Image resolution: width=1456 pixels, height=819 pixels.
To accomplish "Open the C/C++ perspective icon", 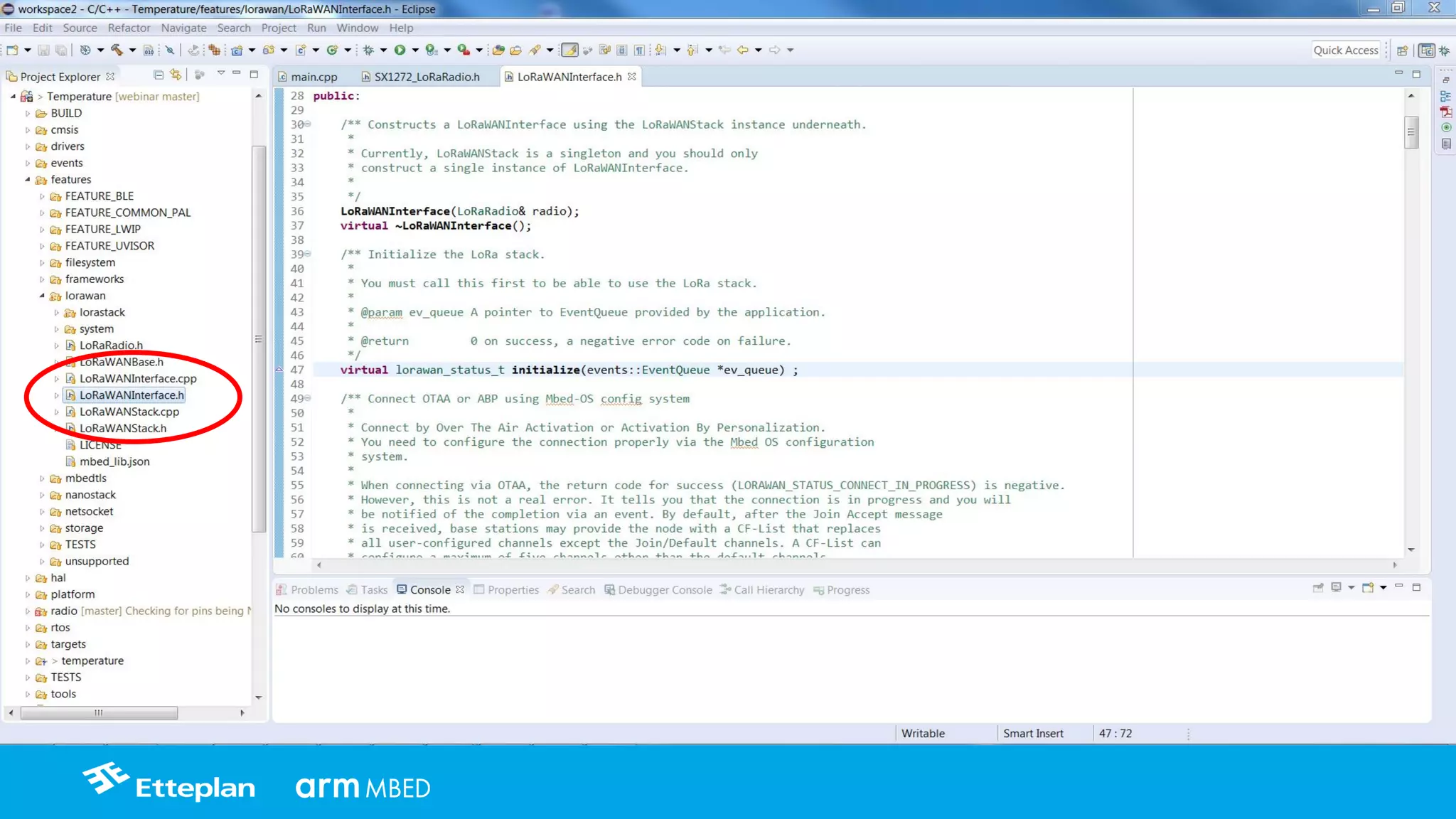I will coord(1426,50).
